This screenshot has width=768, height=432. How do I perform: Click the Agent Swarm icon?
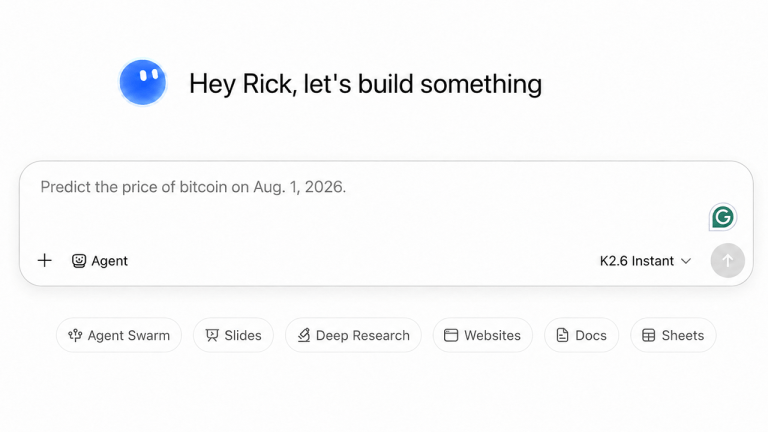(x=75, y=335)
